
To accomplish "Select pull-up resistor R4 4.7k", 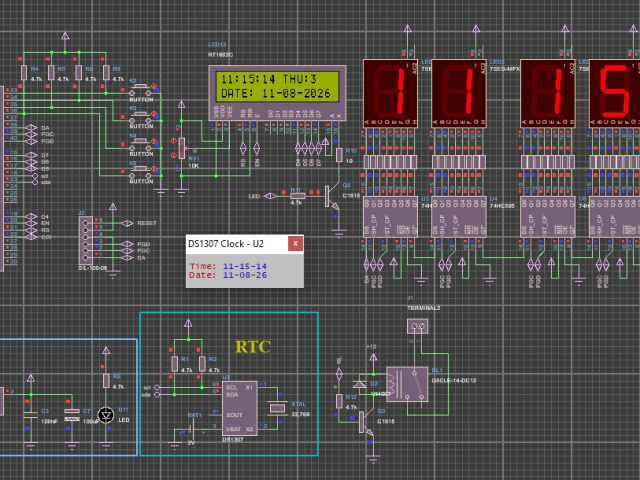I will 24,73.
